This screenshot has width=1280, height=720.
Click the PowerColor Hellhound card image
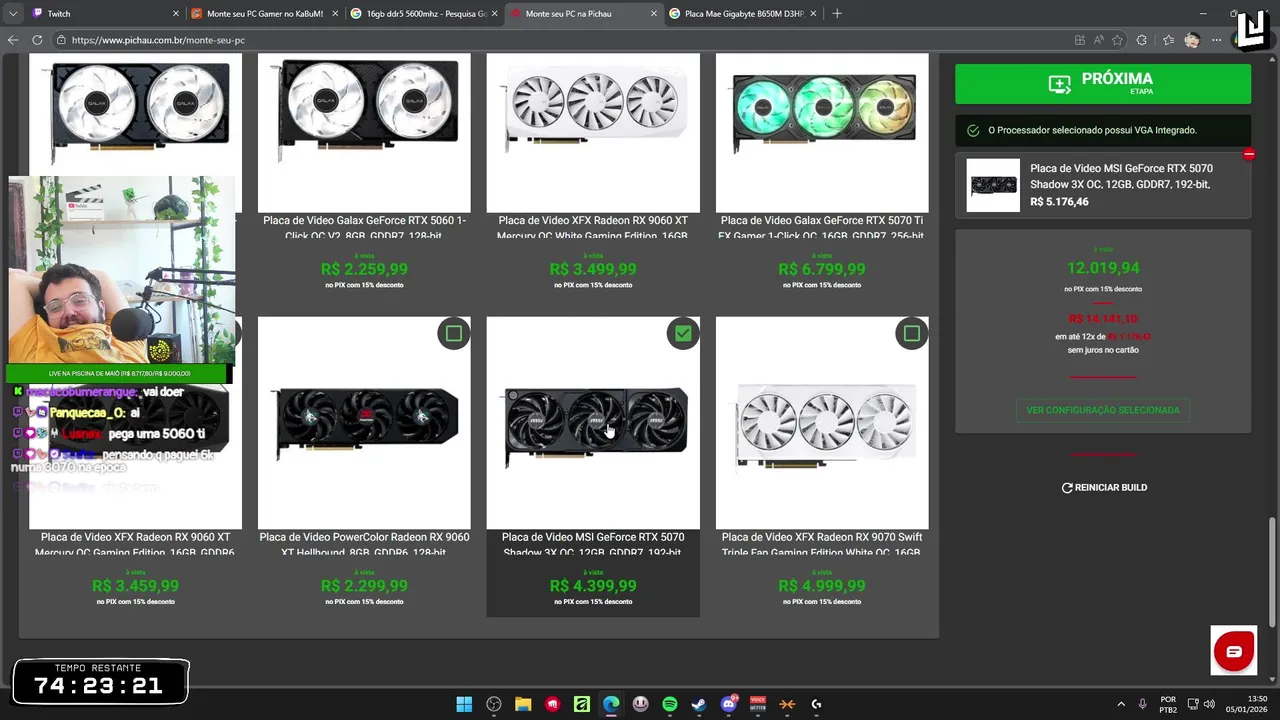point(364,423)
